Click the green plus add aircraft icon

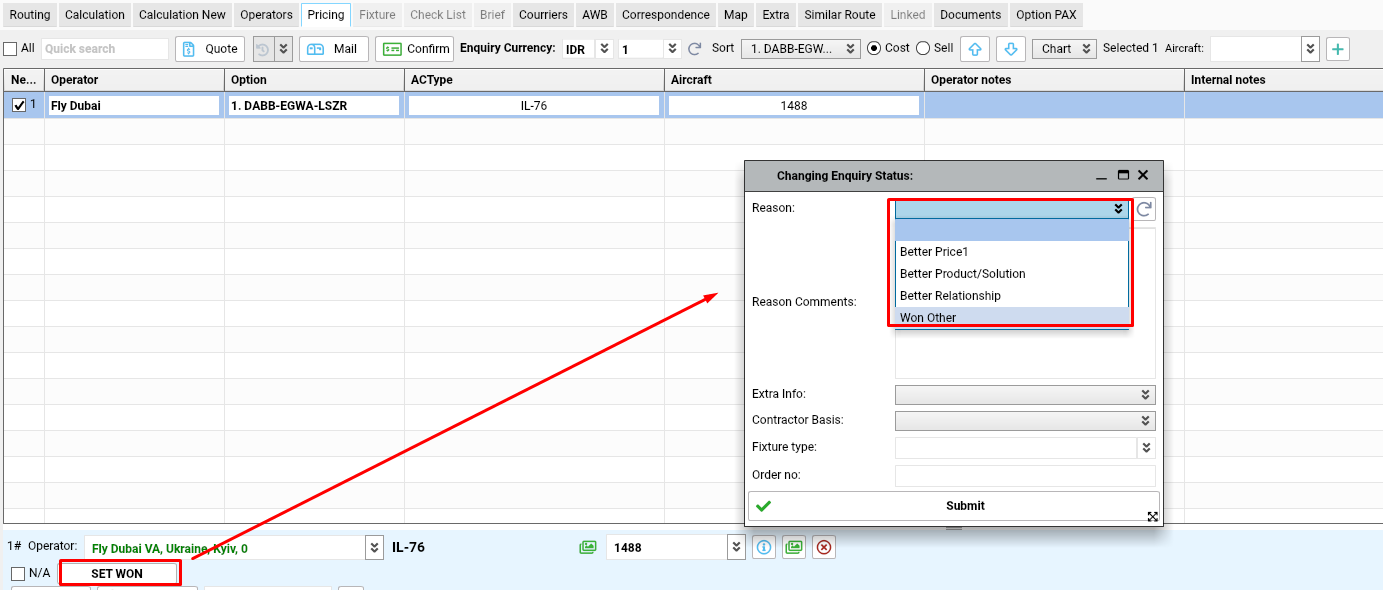click(1337, 49)
